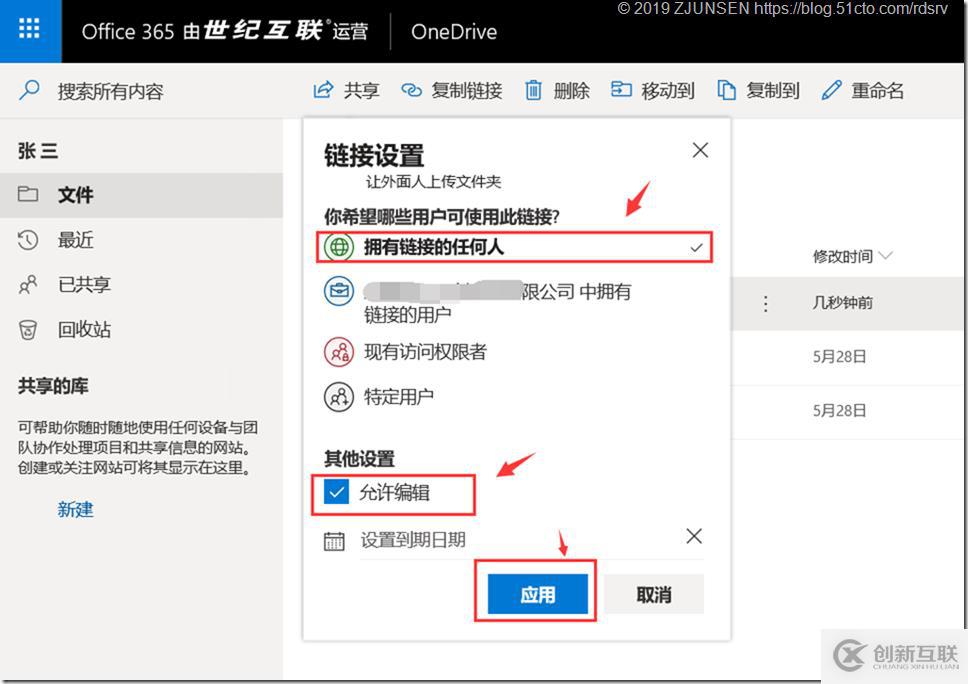This screenshot has height=684, width=968.
Task: Select 拥有链接的任何人 option
Action: [x=514, y=248]
